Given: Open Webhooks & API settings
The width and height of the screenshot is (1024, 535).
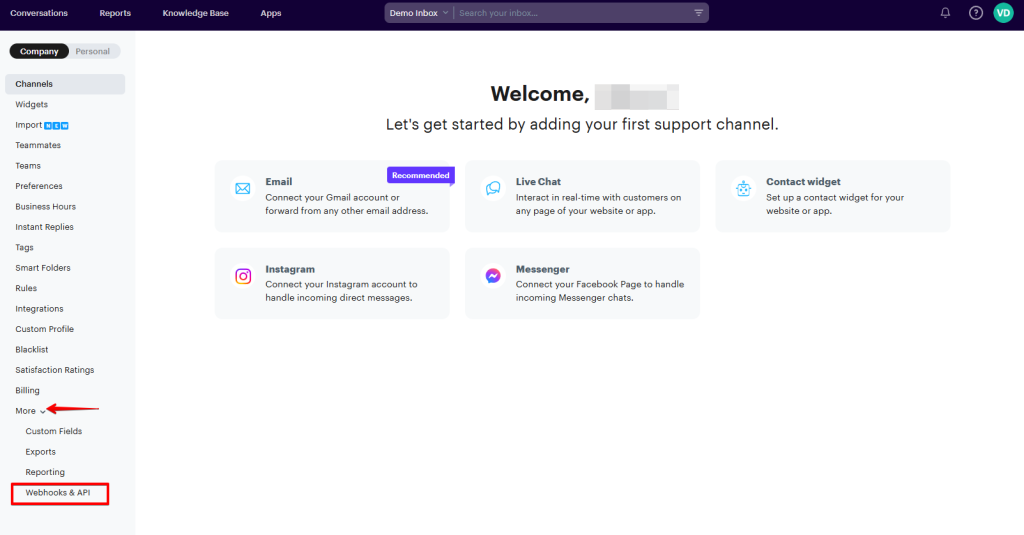Looking at the screenshot, I should pyautogui.click(x=58, y=493).
